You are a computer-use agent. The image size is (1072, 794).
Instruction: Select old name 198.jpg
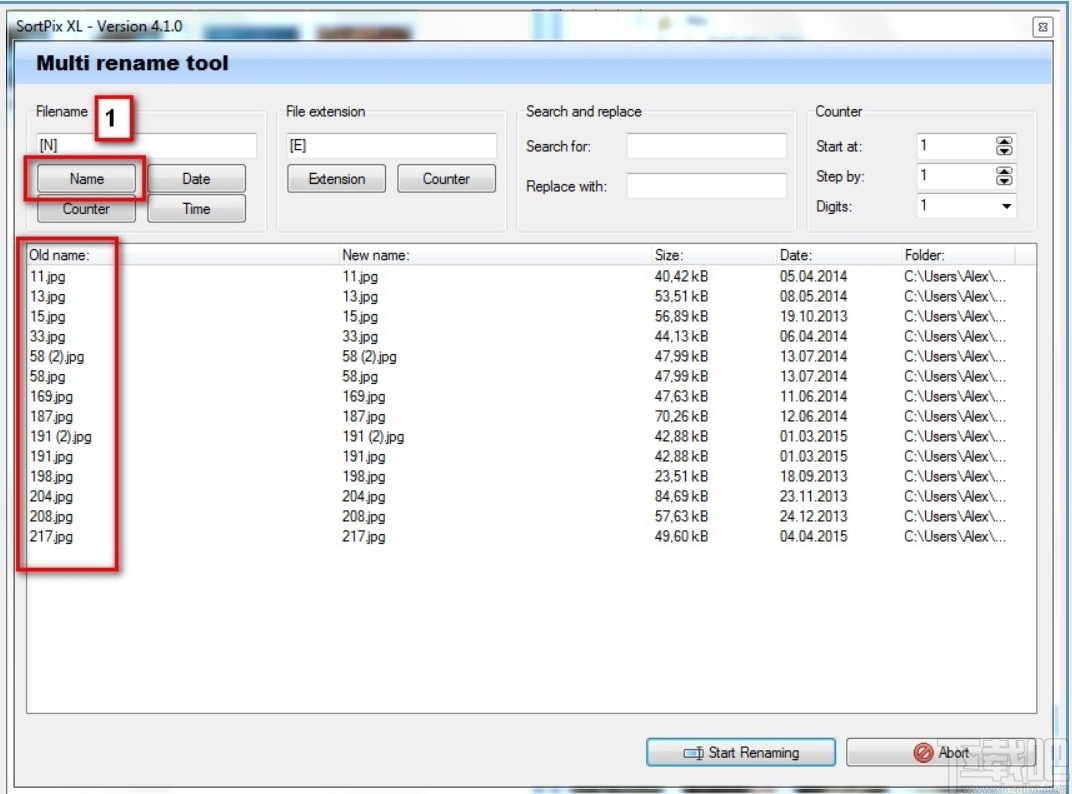[51, 476]
